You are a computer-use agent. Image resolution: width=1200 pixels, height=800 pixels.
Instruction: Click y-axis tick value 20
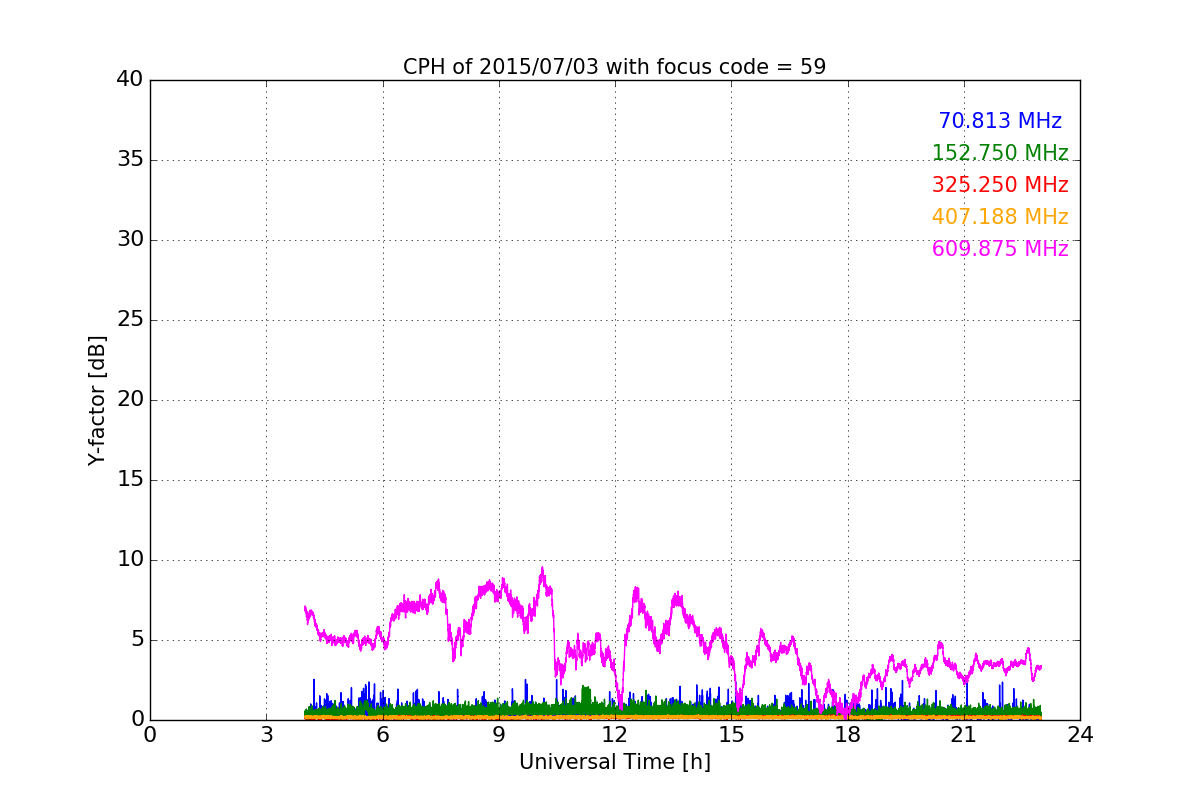[x=130, y=400]
